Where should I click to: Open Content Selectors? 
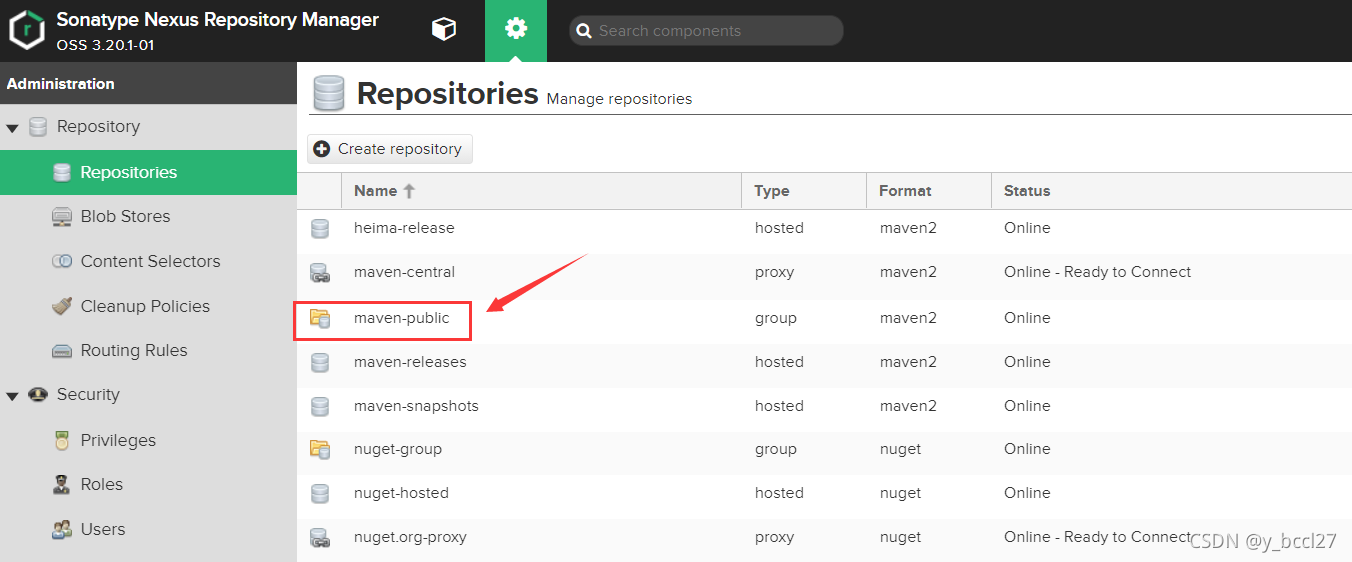[x=150, y=261]
